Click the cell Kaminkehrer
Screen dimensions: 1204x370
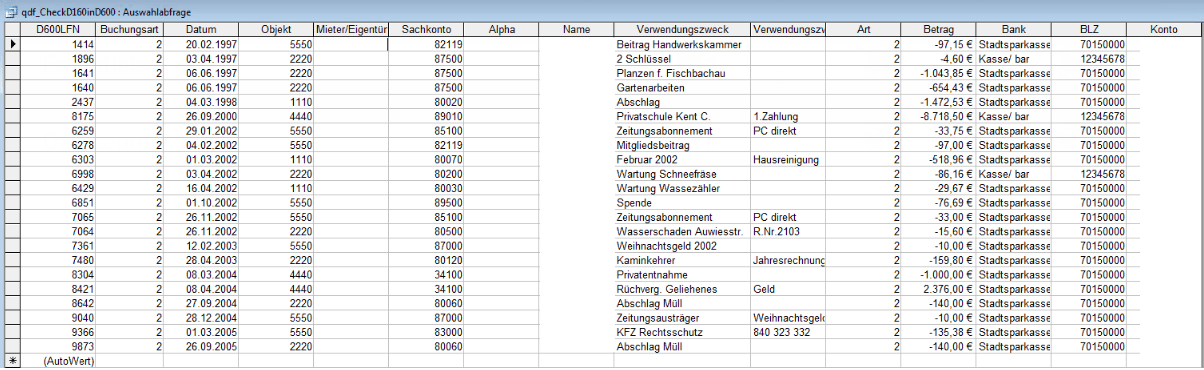click(x=681, y=259)
